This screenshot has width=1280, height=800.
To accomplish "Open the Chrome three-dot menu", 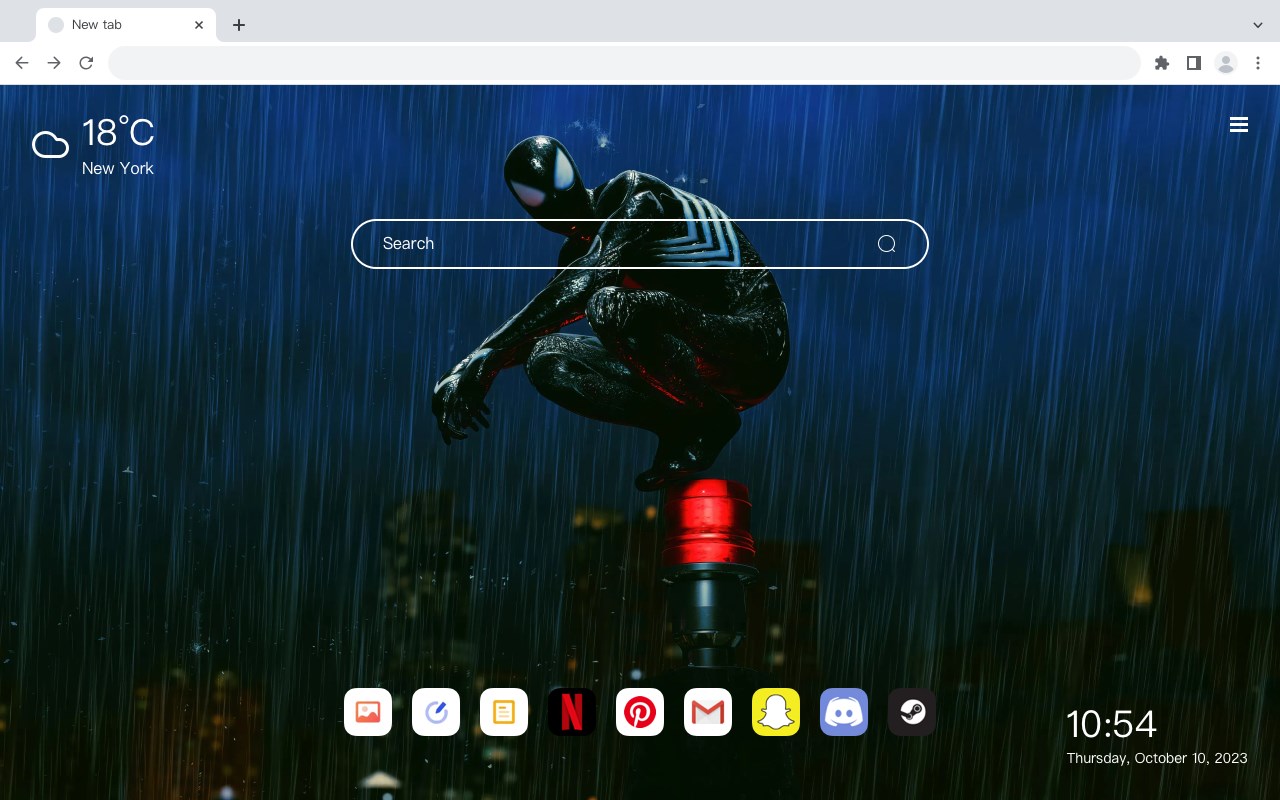I will 1258,63.
